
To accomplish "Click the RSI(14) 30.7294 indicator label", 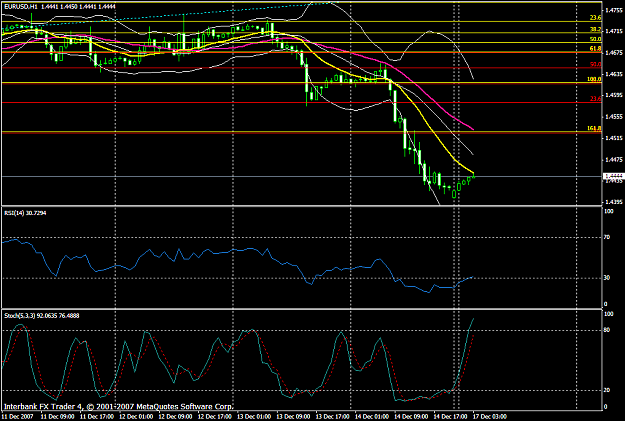I will click(25, 213).
